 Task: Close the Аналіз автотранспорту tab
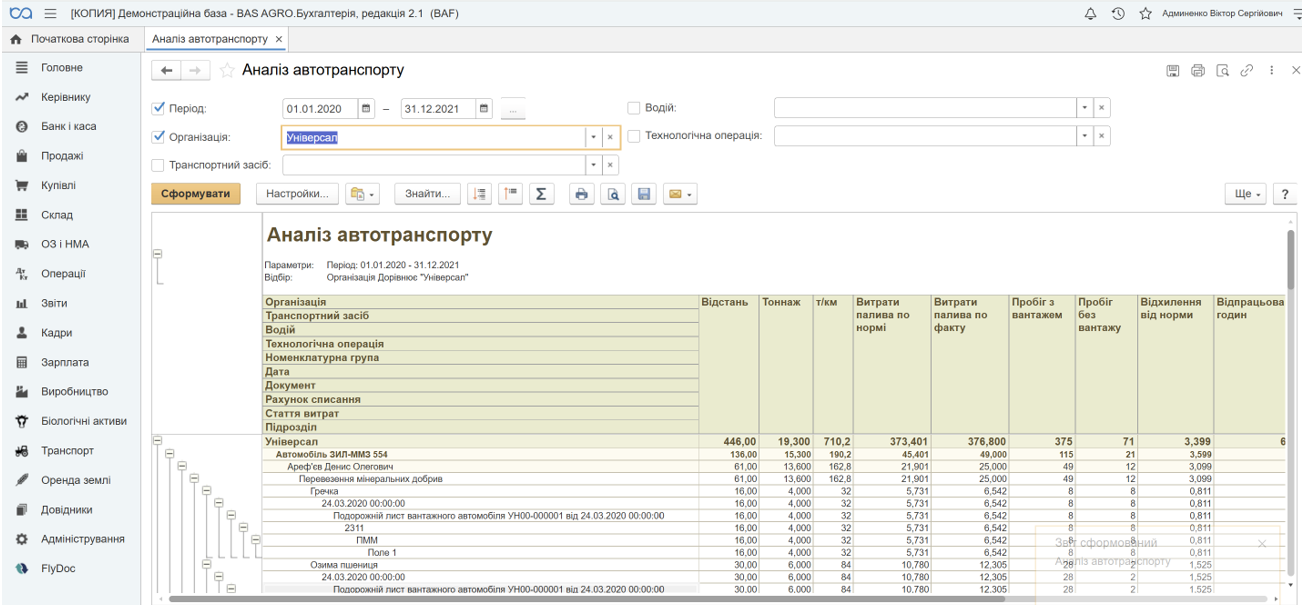(279, 39)
